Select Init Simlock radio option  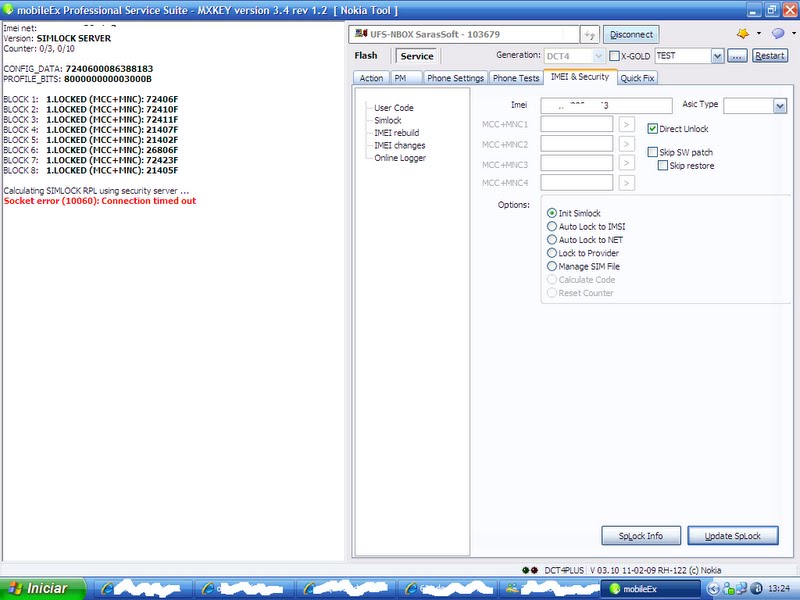[x=552, y=213]
